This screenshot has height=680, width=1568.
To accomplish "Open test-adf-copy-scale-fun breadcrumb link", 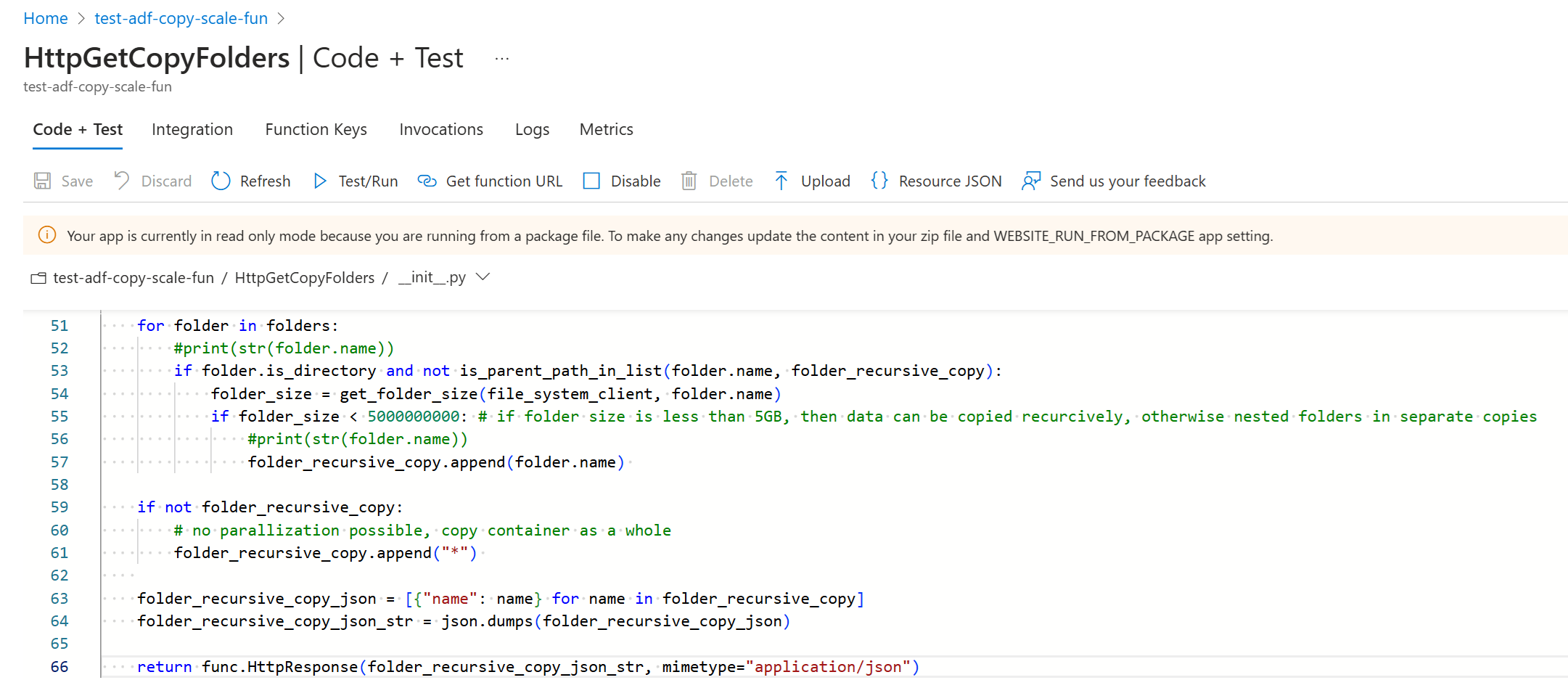I will (181, 18).
